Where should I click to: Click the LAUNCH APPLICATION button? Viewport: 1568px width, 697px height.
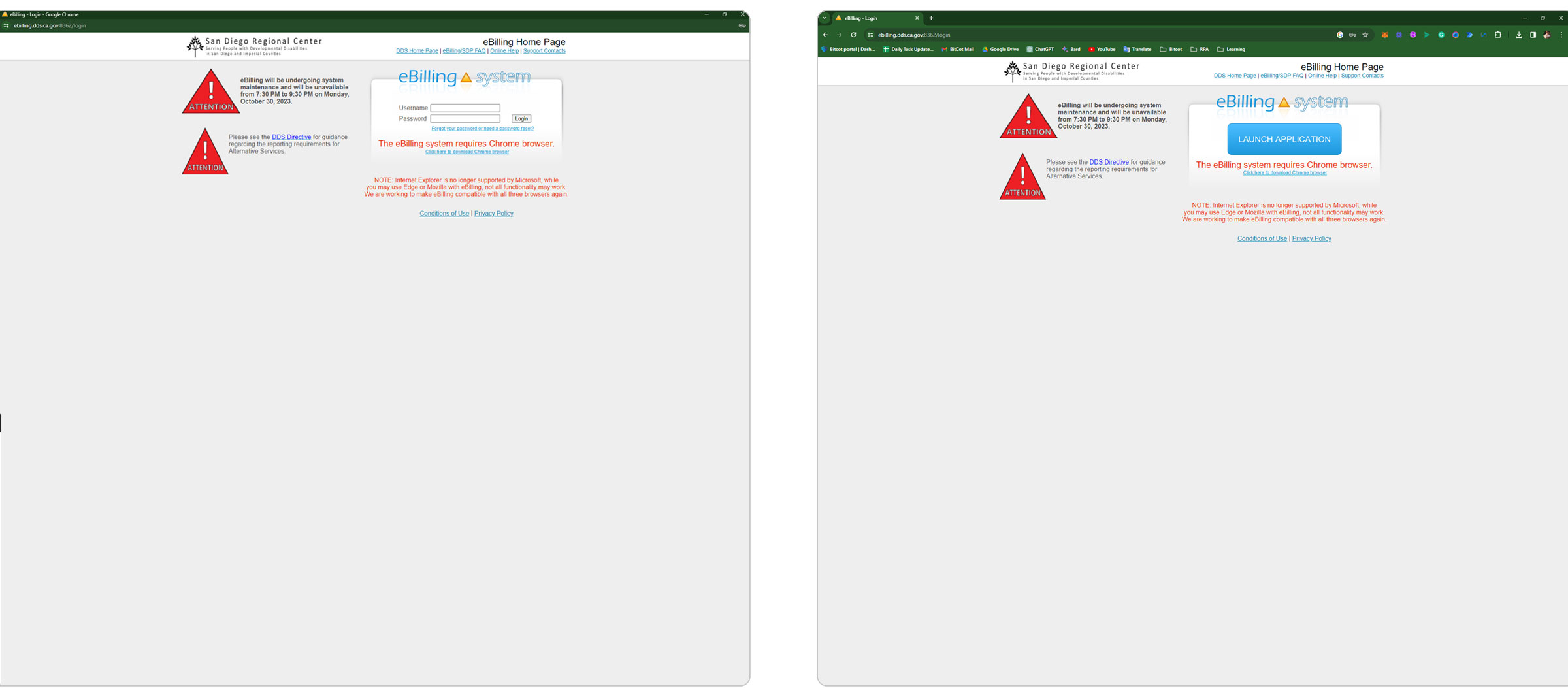[1284, 138]
